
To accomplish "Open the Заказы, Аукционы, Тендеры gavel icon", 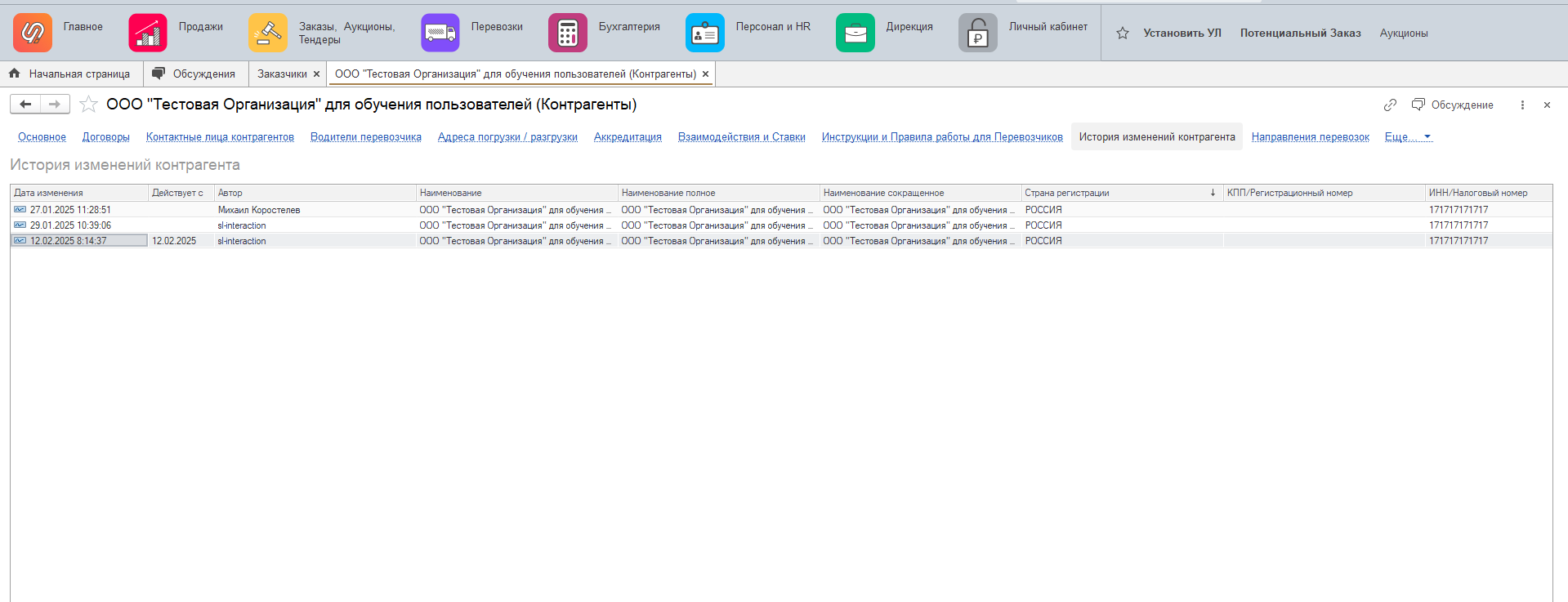I will (268, 33).
